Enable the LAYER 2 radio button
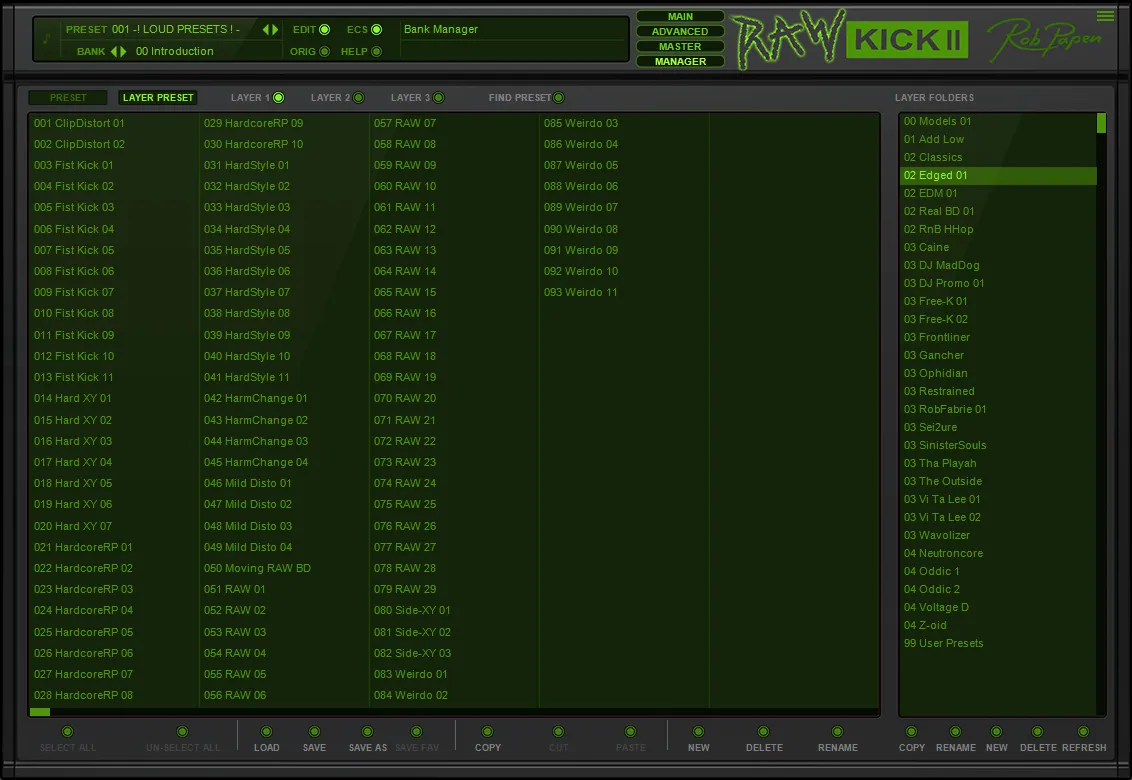The image size is (1132, 780). click(359, 98)
